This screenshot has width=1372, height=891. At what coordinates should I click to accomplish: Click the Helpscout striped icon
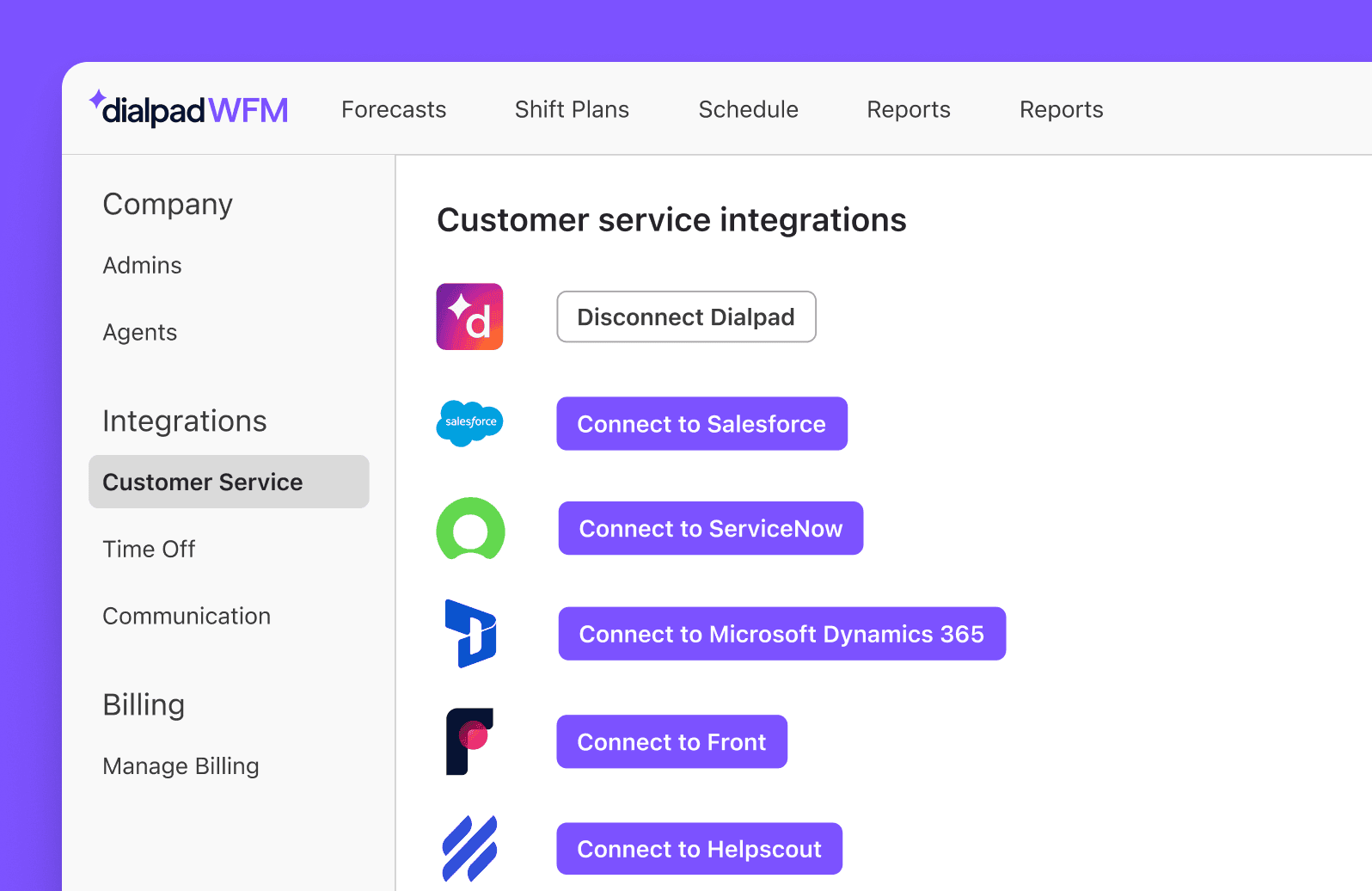(469, 848)
